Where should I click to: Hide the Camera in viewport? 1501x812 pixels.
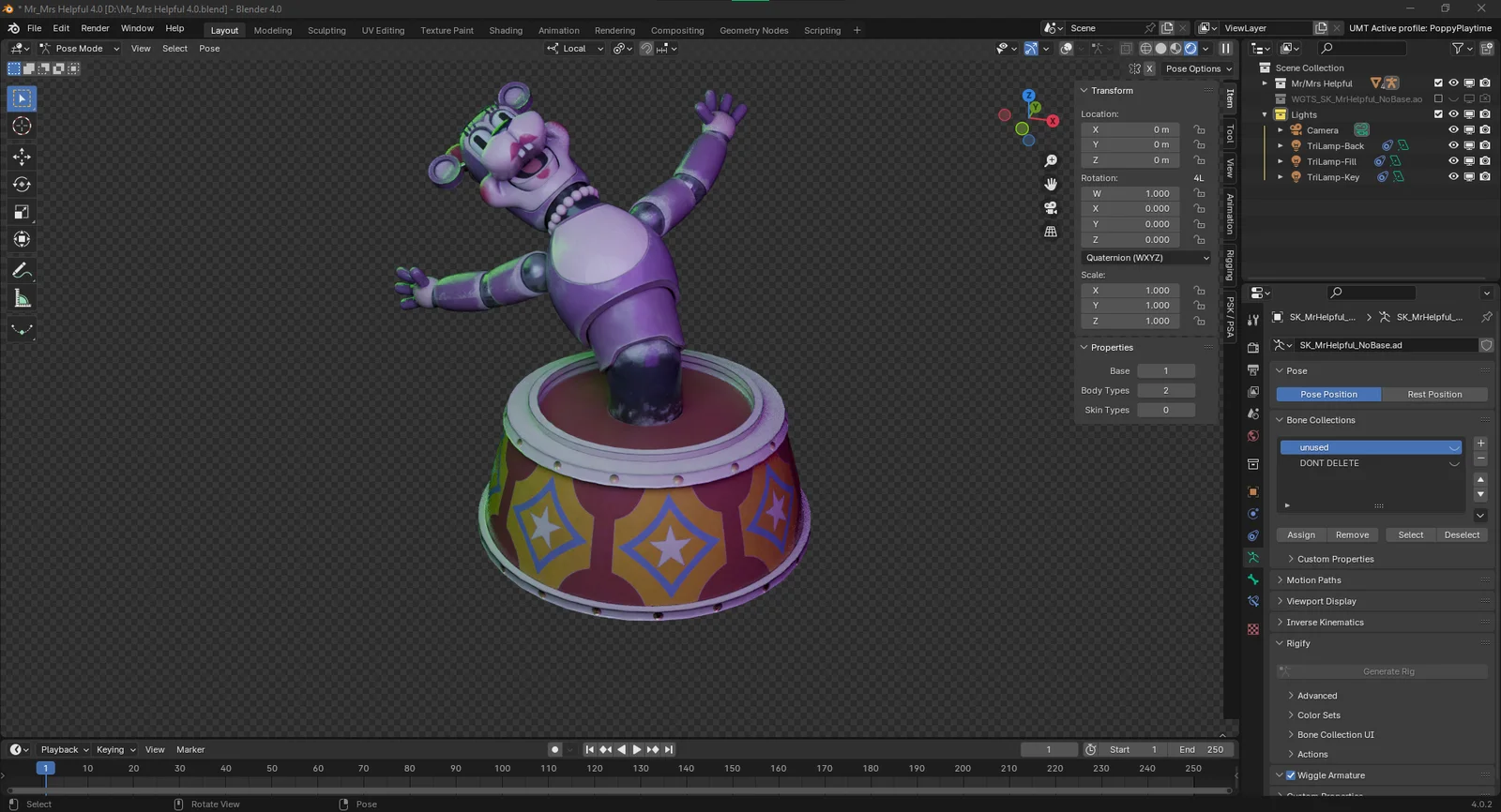[1453, 130]
